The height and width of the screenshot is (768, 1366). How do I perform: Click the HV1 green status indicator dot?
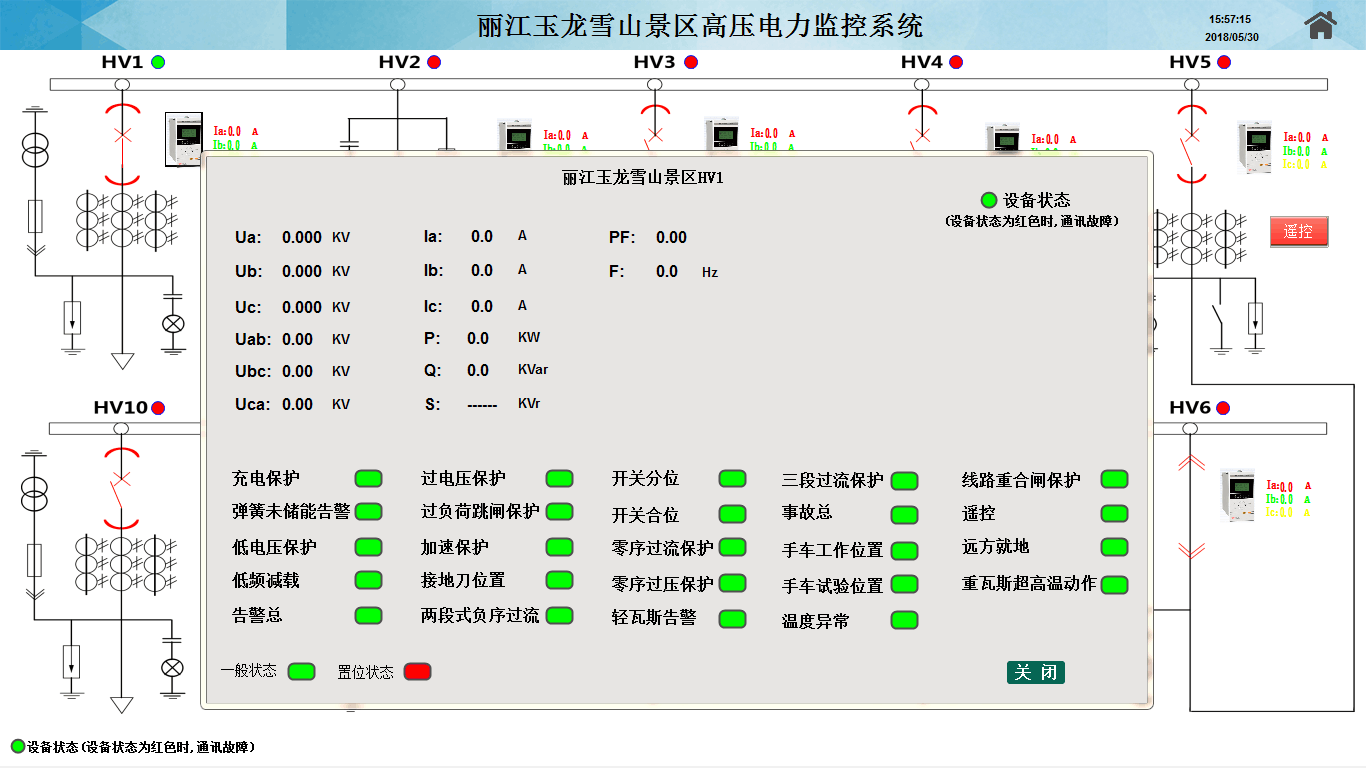coord(158,62)
